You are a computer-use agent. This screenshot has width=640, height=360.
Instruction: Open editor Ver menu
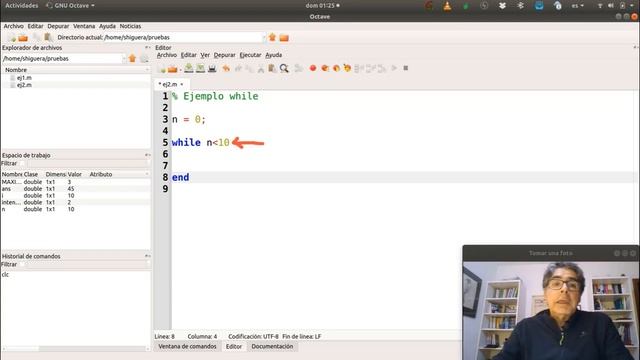pyautogui.click(x=205, y=55)
